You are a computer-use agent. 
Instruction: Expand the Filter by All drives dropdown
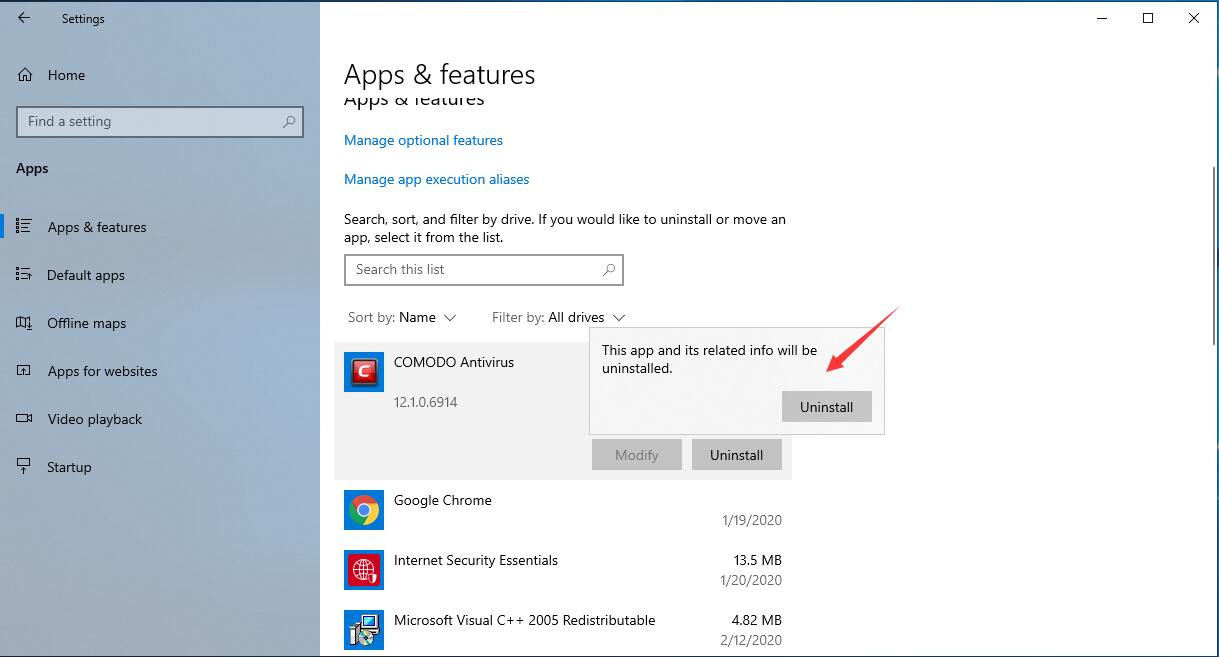click(559, 317)
